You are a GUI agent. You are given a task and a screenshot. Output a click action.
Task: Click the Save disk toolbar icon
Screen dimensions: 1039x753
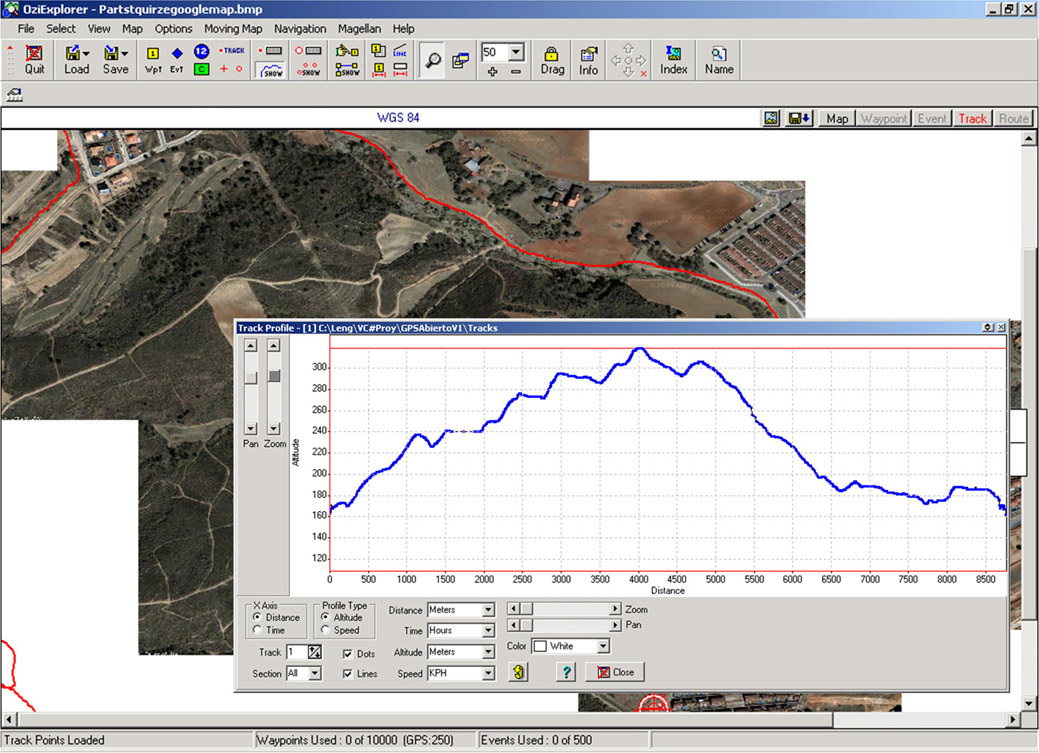tap(115, 60)
